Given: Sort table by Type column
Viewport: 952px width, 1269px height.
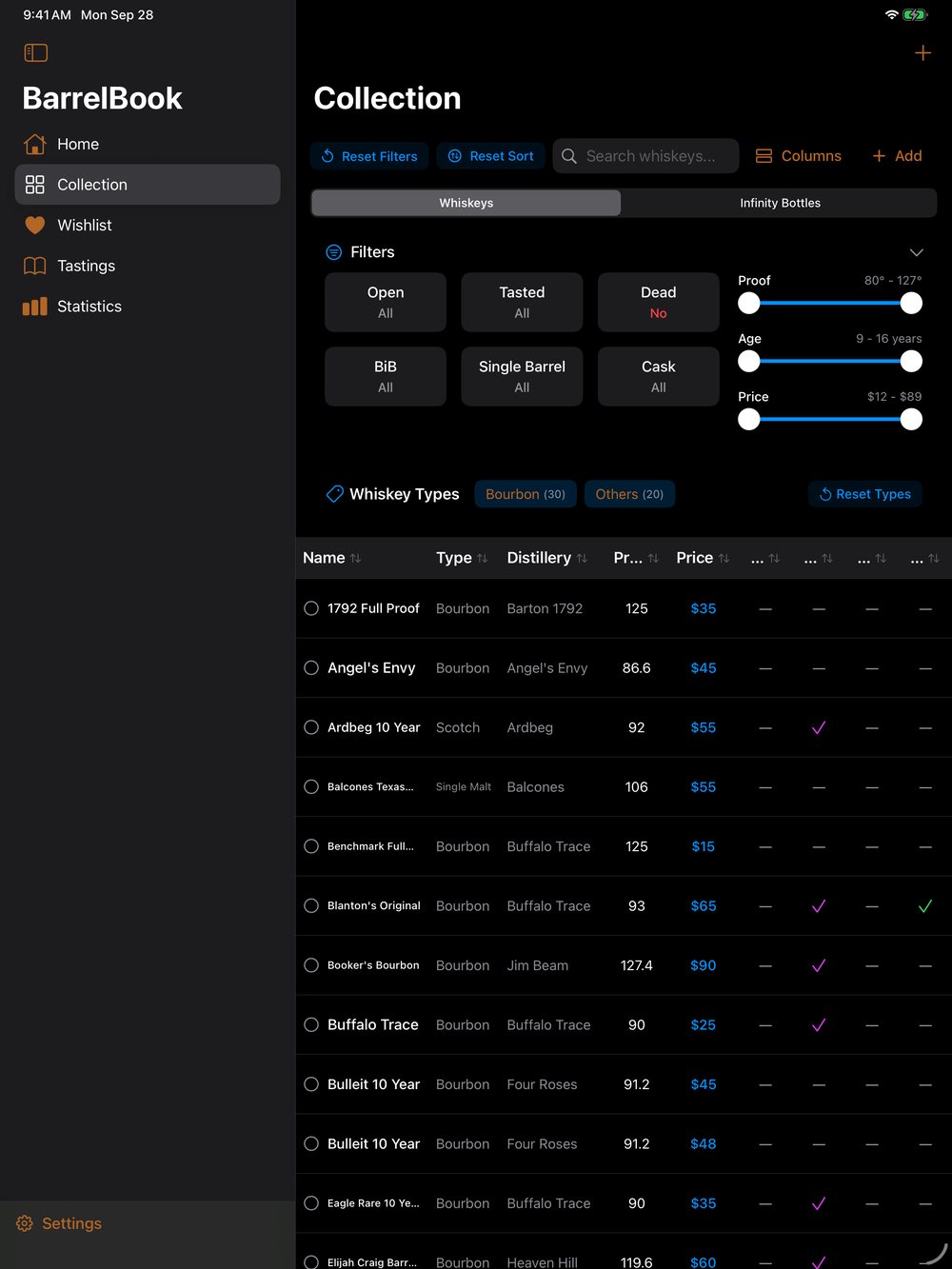Looking at the screenshot, I should click(462, 558).
